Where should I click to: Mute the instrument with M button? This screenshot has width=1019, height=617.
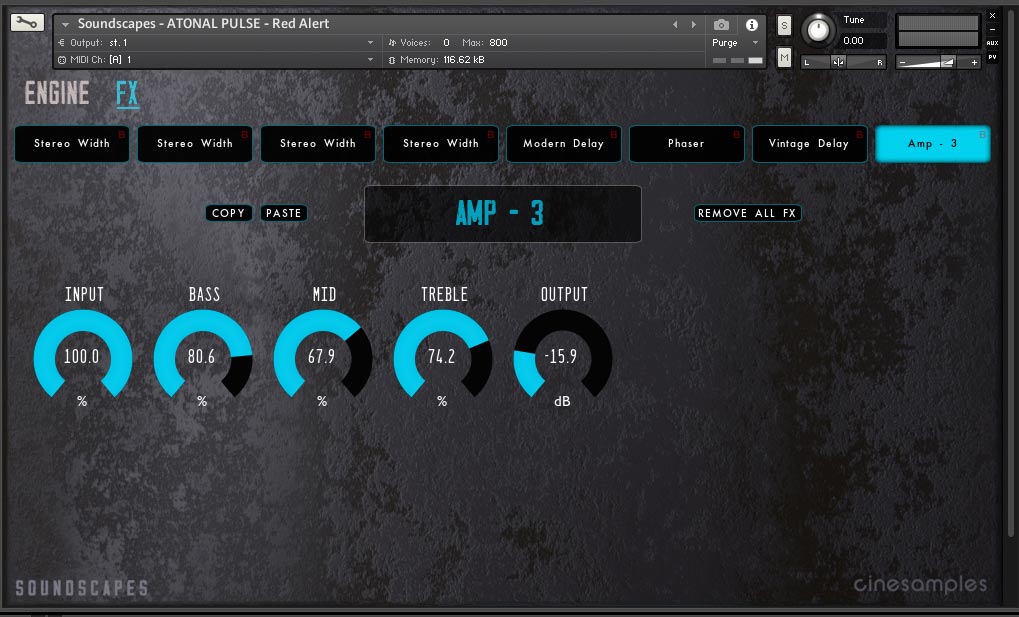[784, 58]
